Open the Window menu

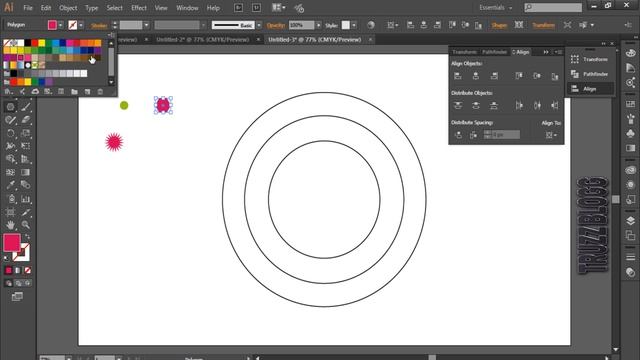(x=187, y=8)
